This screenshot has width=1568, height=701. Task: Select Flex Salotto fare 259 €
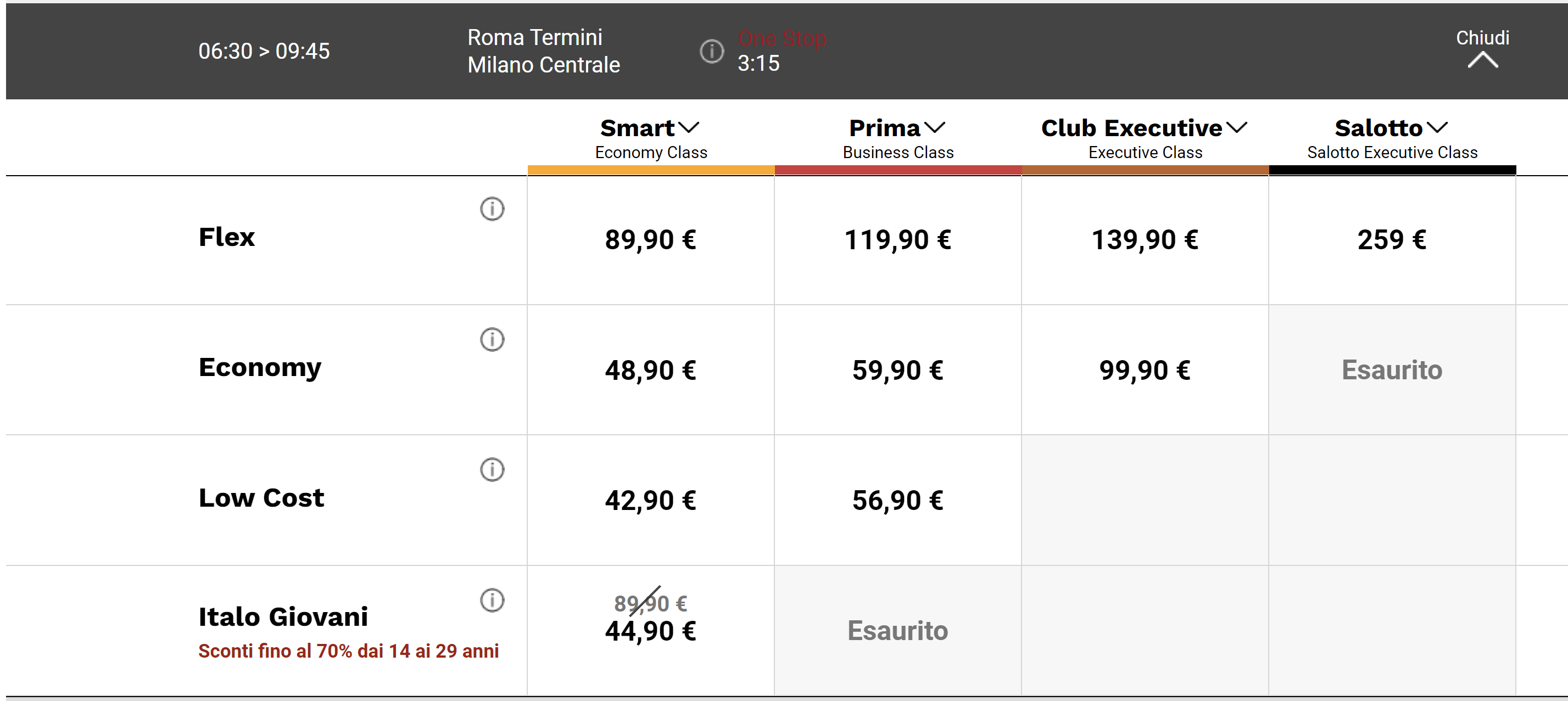point(1392,240)
